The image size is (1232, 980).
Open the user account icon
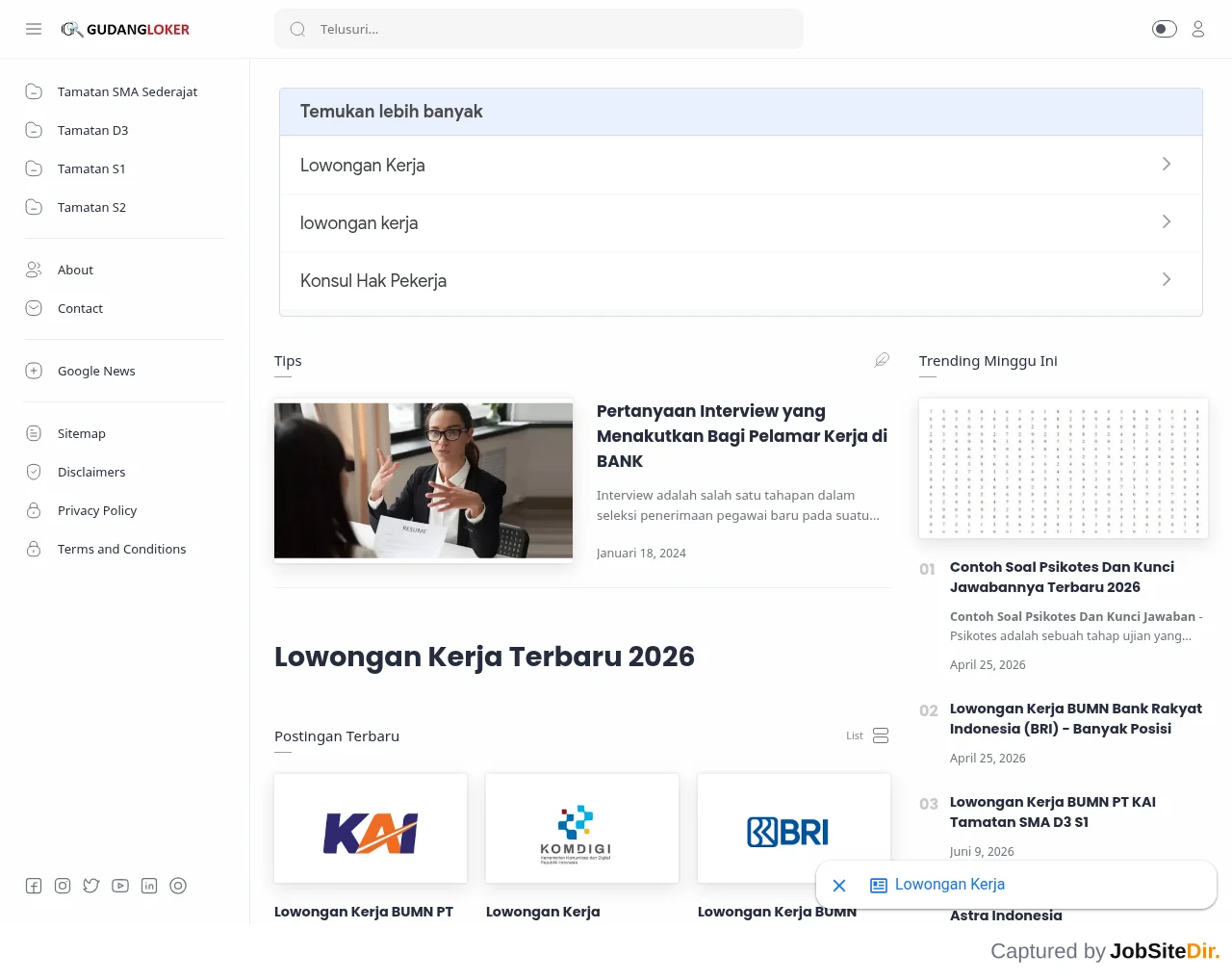1198,29
